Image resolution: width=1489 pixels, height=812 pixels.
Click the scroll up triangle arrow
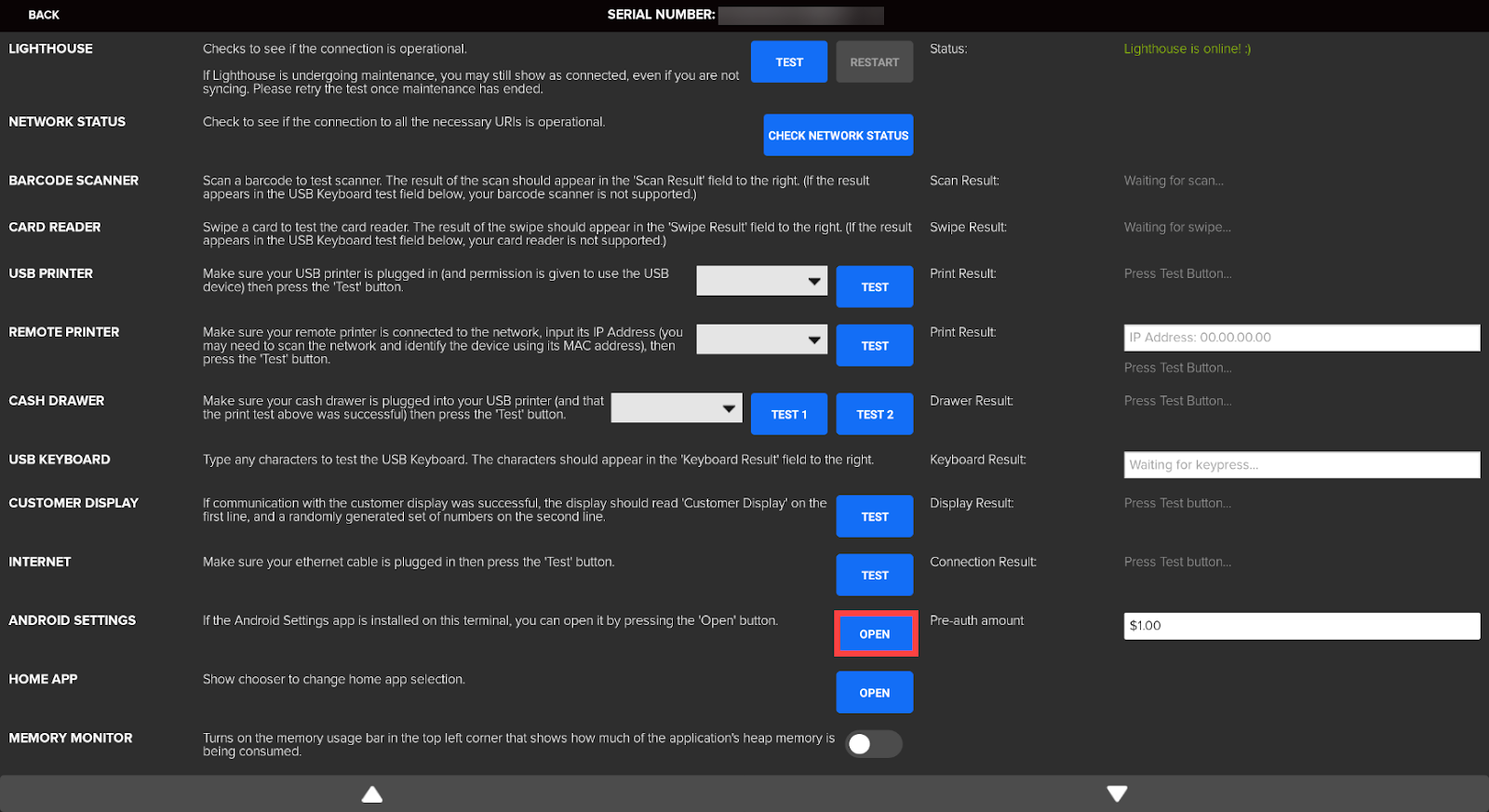[x=372, y=793]
